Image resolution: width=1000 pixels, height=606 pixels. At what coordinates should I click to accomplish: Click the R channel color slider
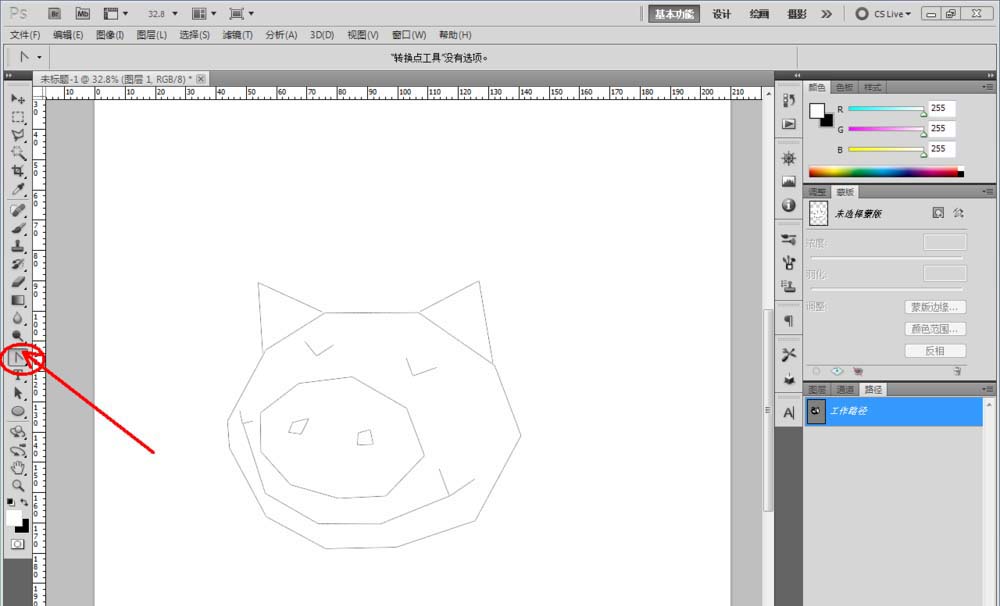(887, 109)
